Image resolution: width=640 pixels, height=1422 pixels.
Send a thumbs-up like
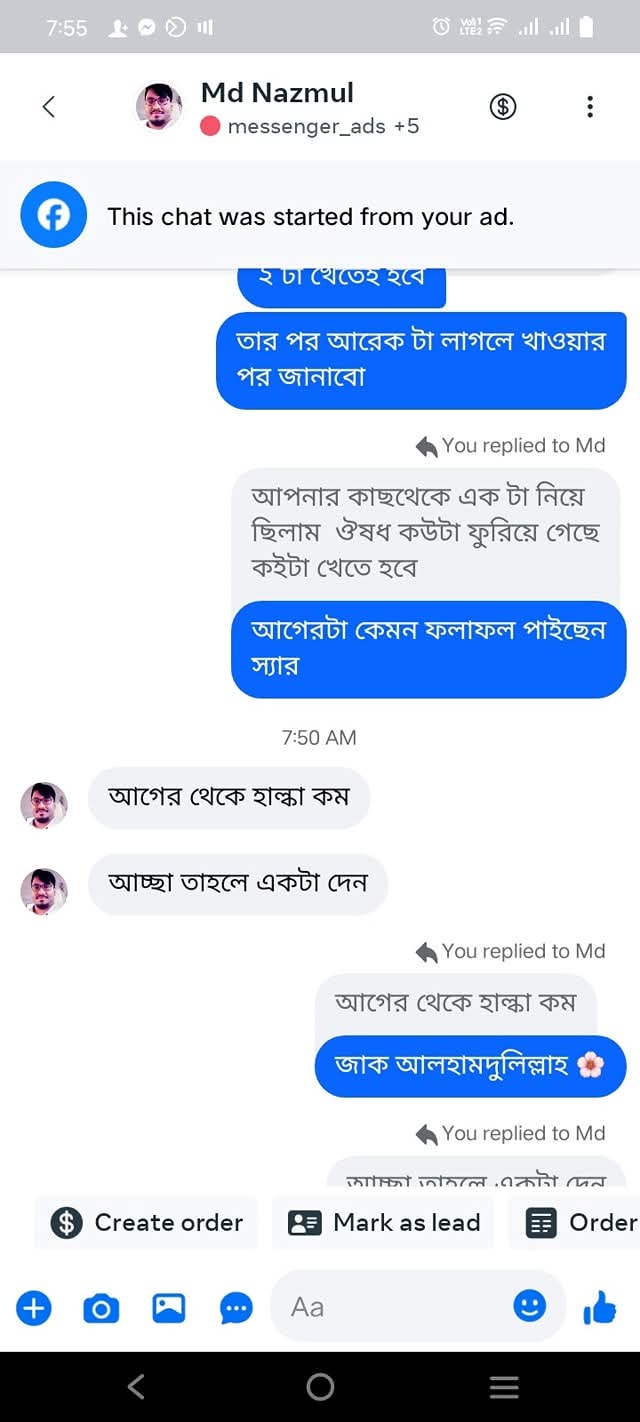coord(600,1306)
